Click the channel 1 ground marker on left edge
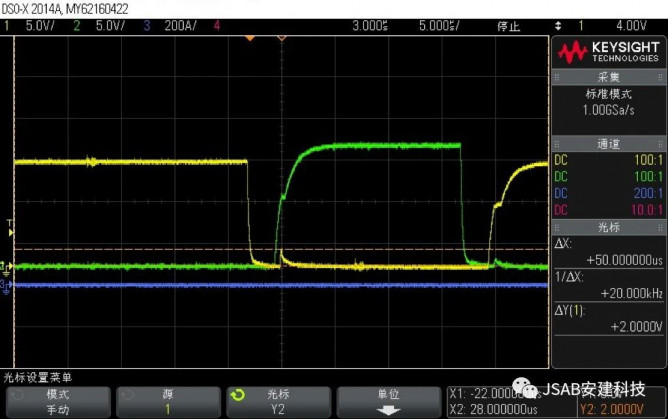Image resolution: width=668 pixels, height=419 pixels. 6,265
